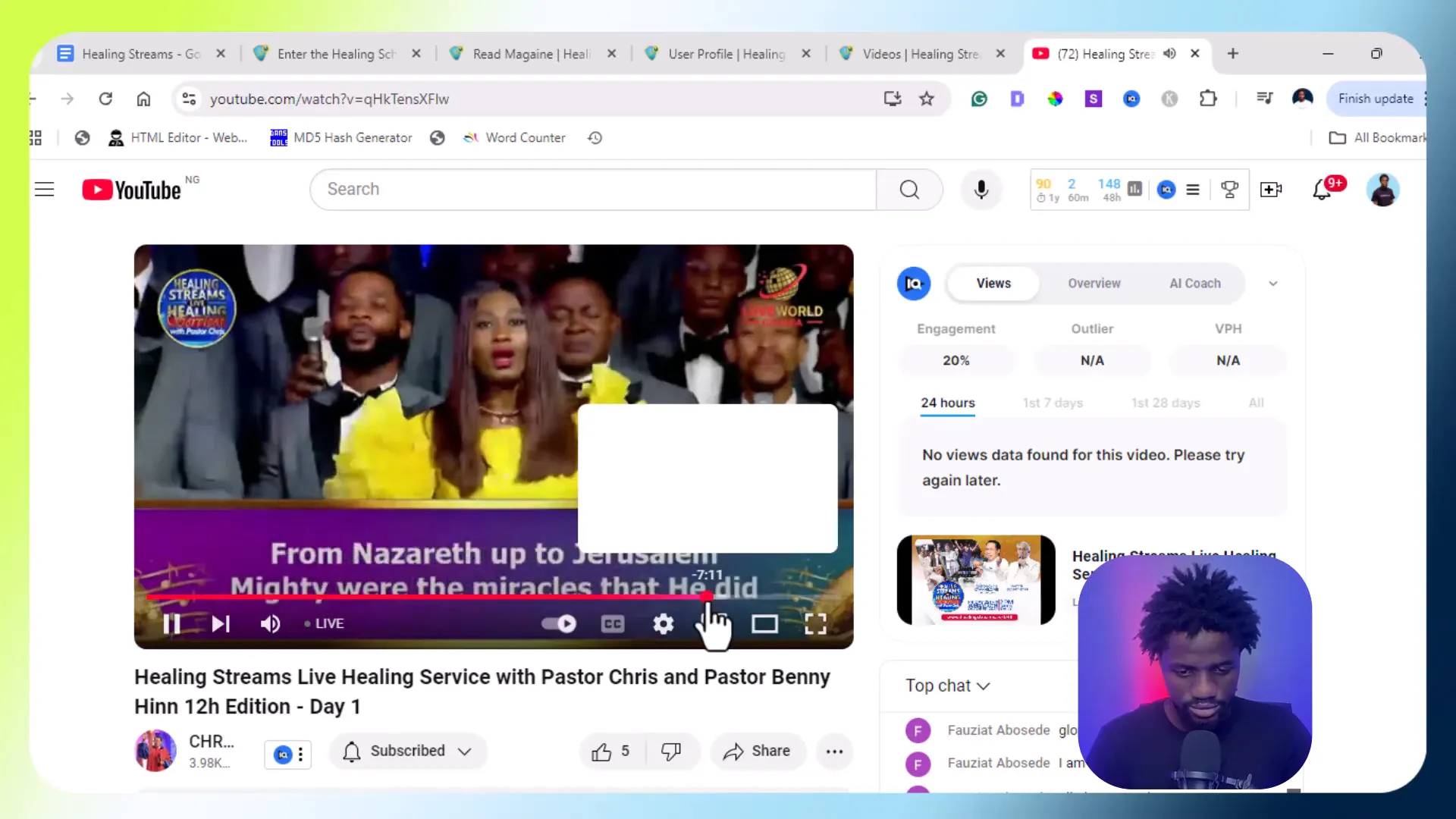Click the video progress bar scrubber
The height and width of the screenshot is (819, 1456).
[x=706, y=597]
